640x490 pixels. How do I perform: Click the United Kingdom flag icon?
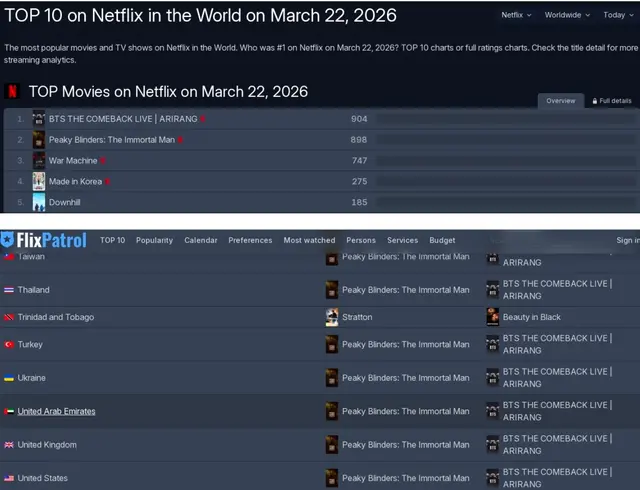click(x=9, y=445)
